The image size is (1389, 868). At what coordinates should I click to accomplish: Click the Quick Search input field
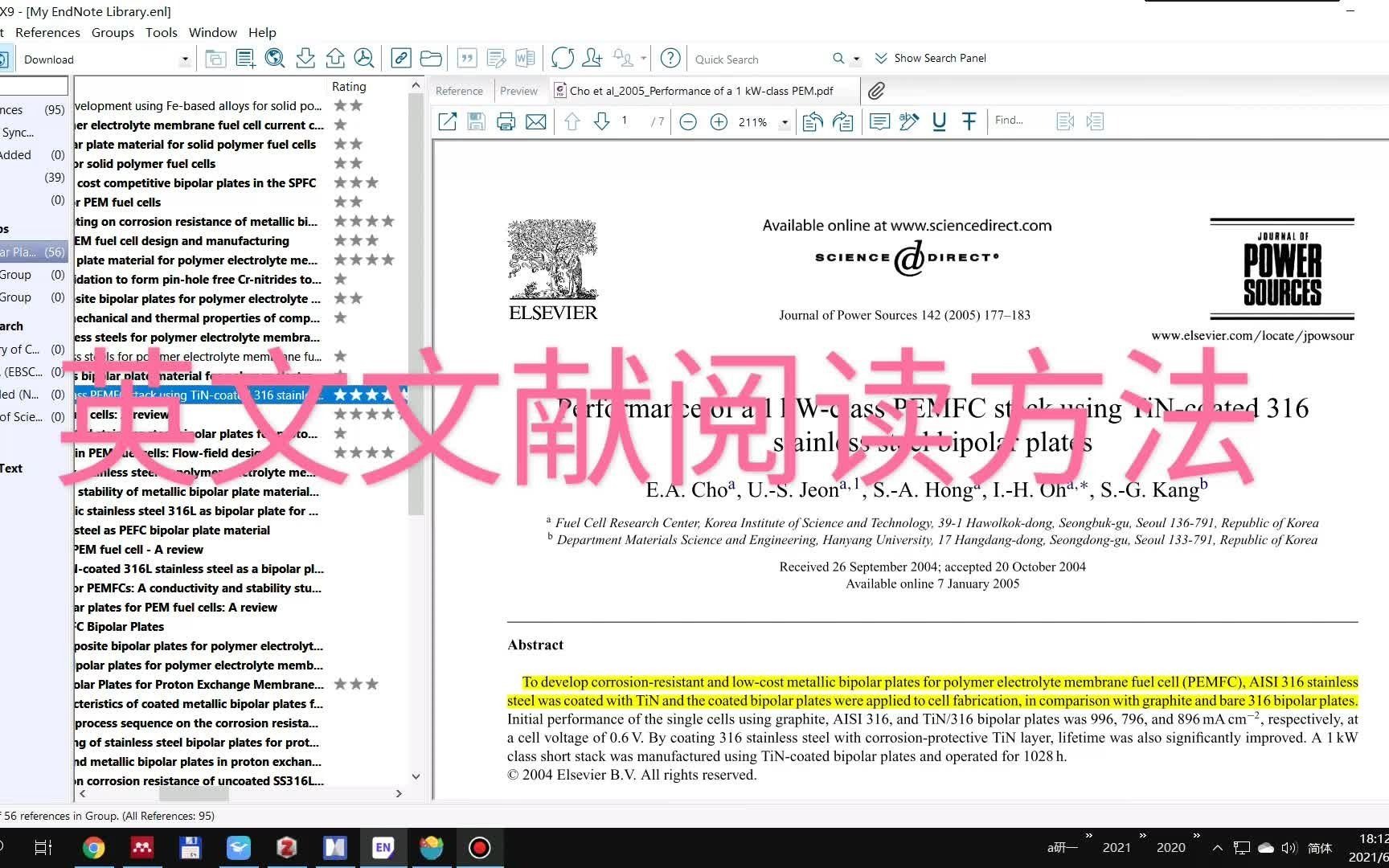pyautogui.click(x=760, y=59)
